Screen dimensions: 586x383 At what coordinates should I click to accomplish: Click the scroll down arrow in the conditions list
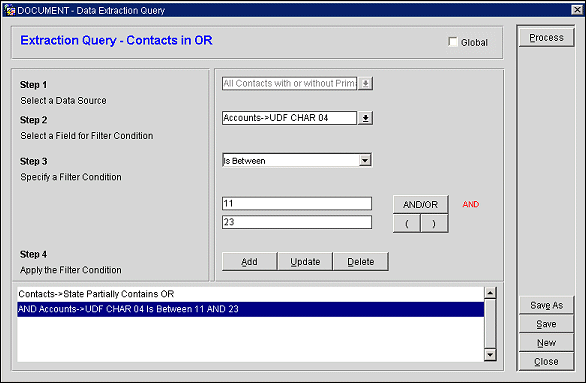tap(490, 355)
